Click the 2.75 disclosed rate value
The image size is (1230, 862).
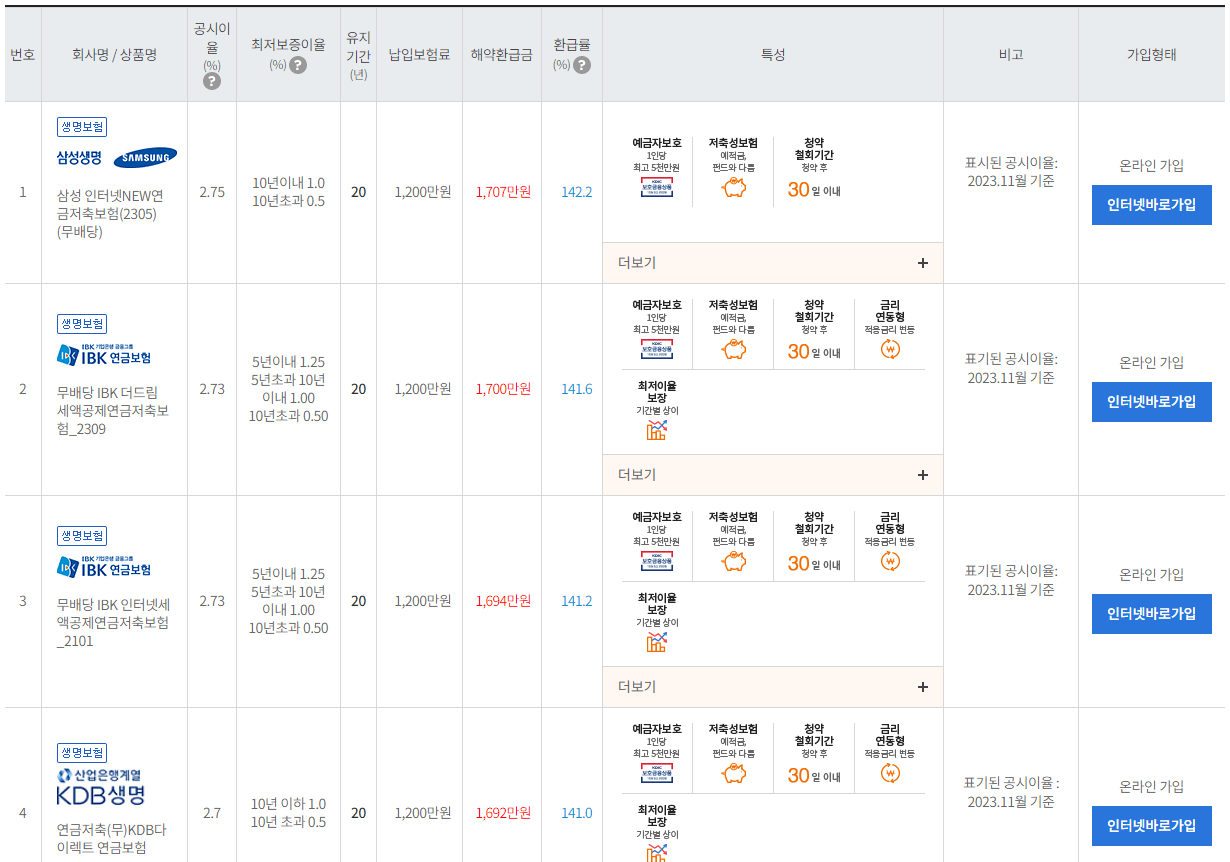[x=212, y=192]
